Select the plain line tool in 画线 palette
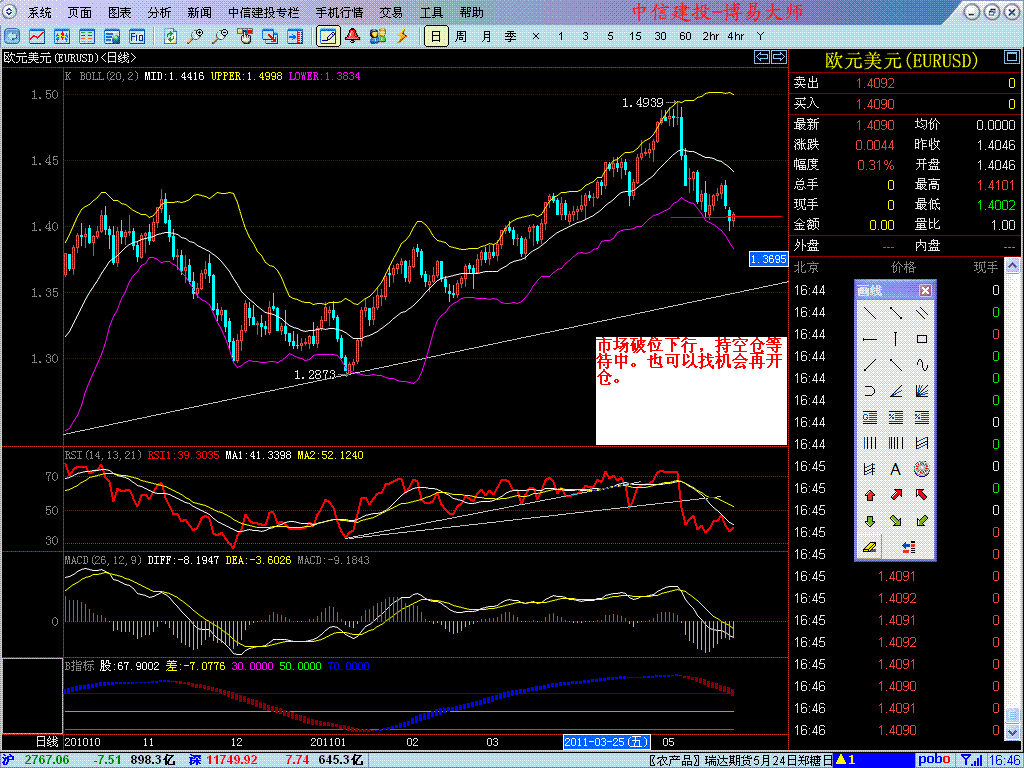The image size is (1024, 768). pos(870,313)
